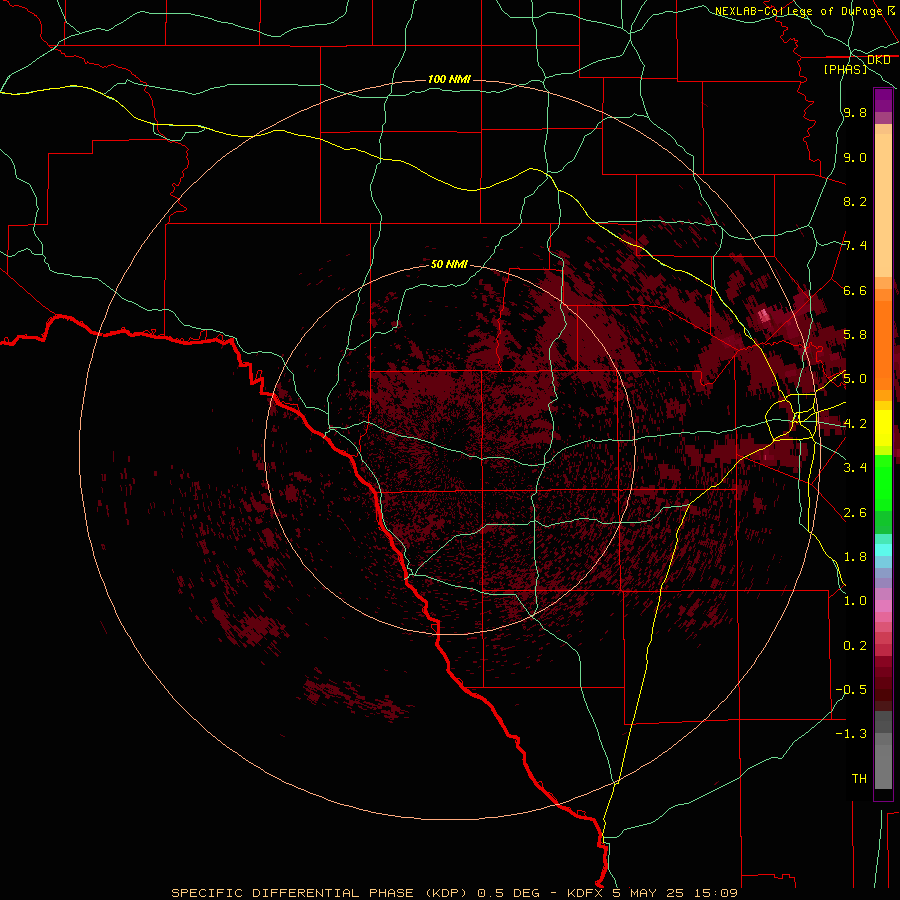
Task: Click the 3.4 scale label
Action: coord(855,468)
